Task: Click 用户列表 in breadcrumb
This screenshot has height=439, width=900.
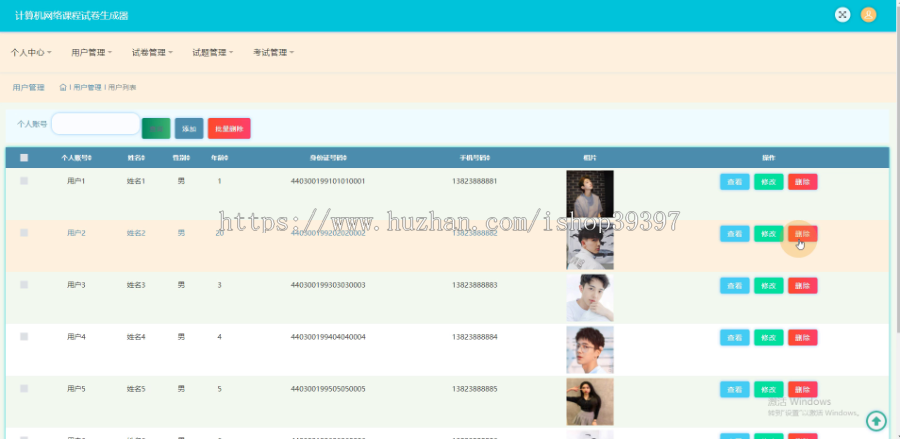Action: 122,87
